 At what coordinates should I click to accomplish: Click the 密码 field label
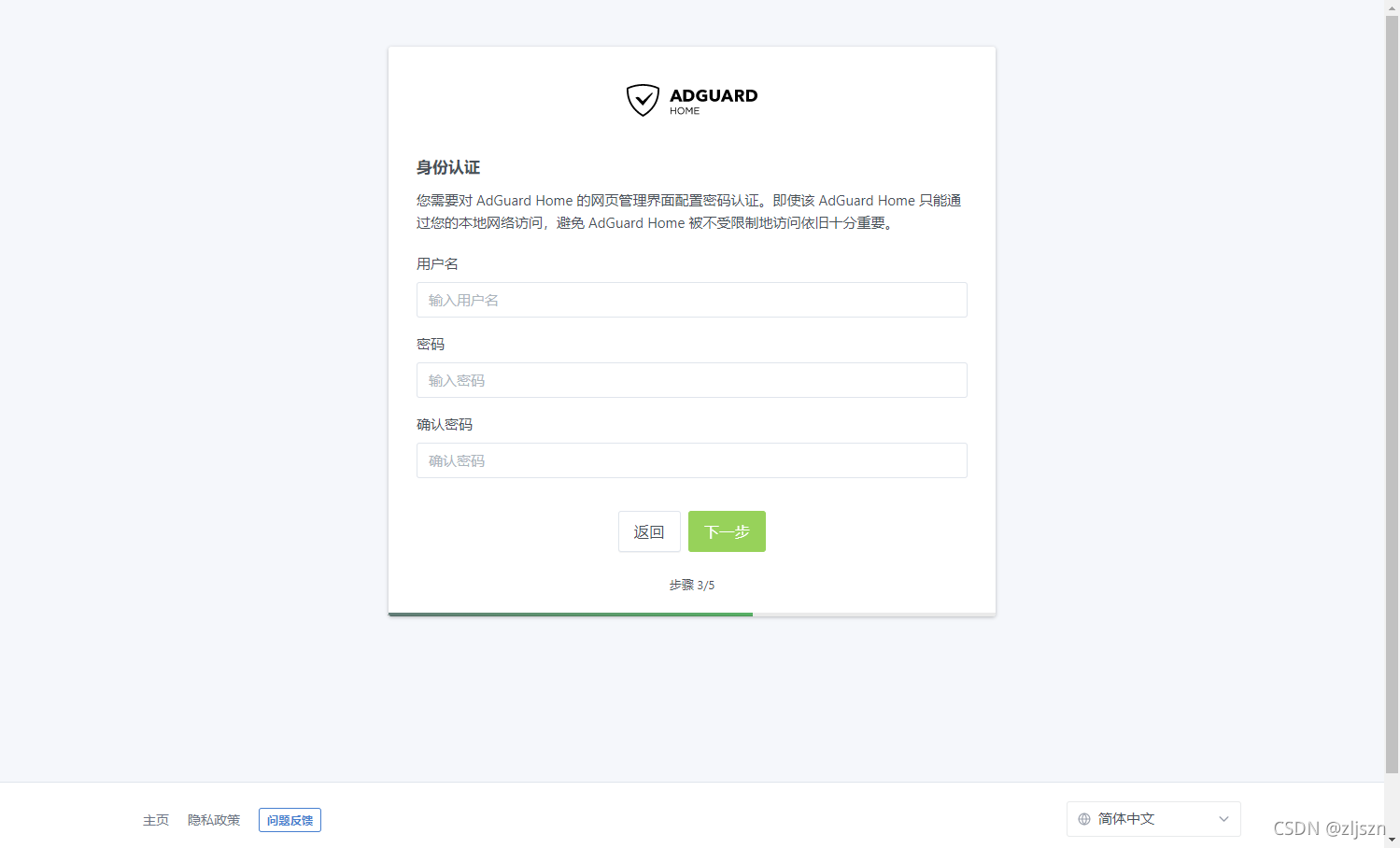click(x=431, y=344)
